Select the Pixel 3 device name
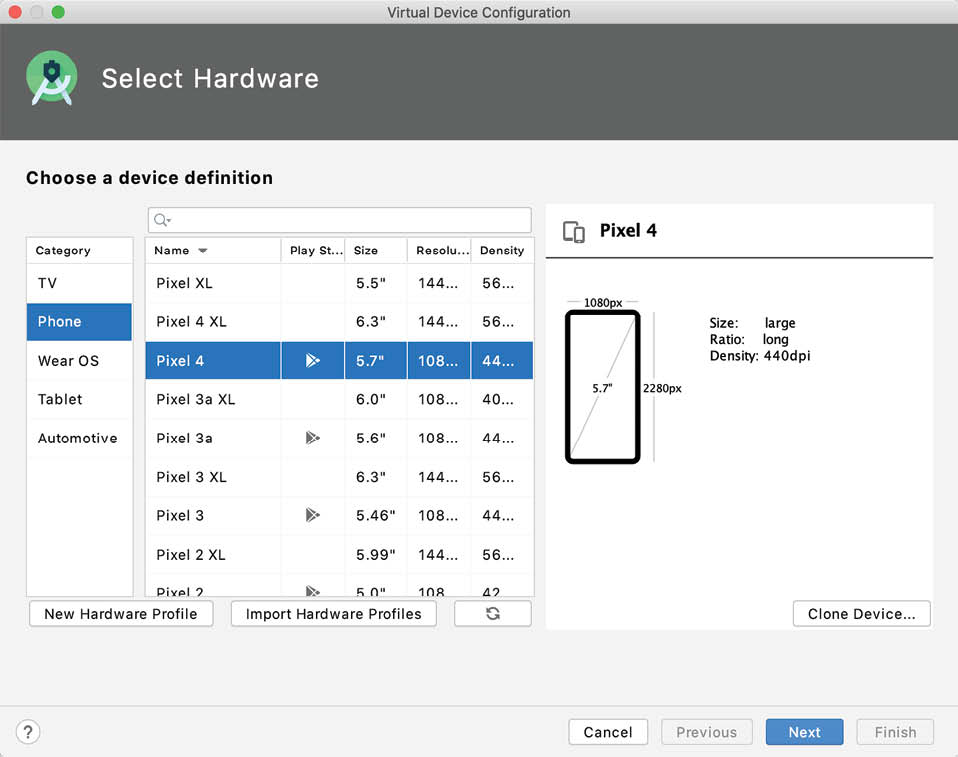 pos(180,515)
